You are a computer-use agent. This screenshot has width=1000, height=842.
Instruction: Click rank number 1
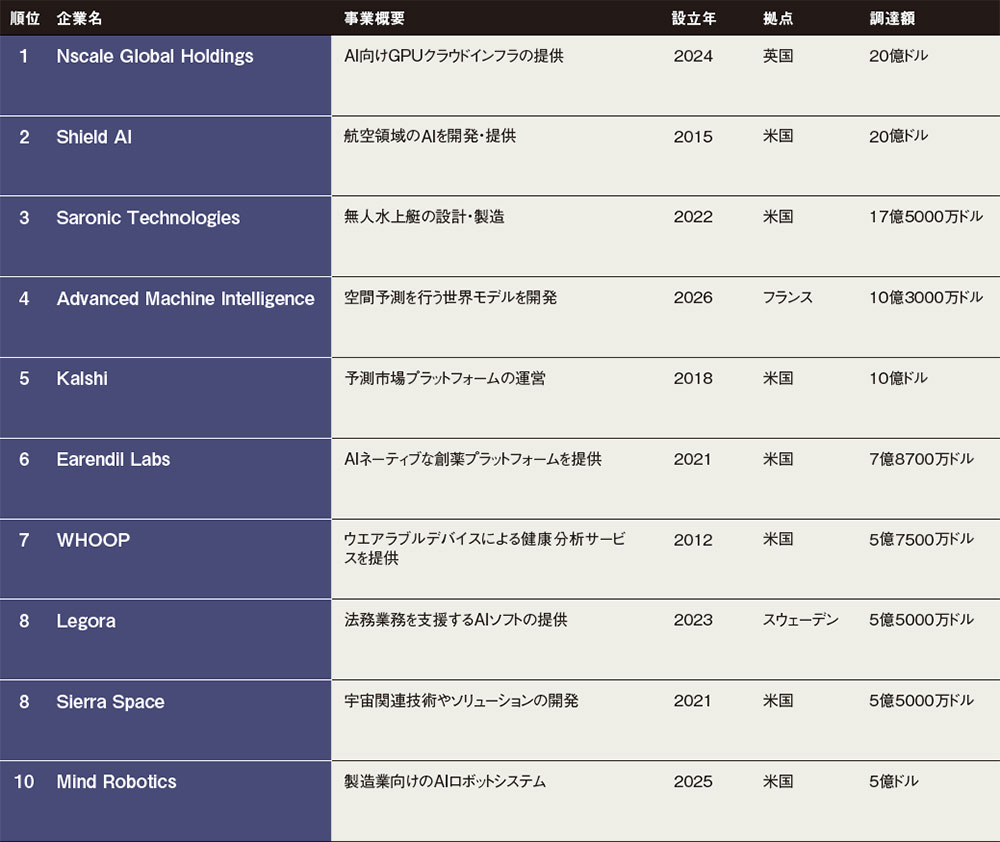pyautogui.click(x=24, y=57)
